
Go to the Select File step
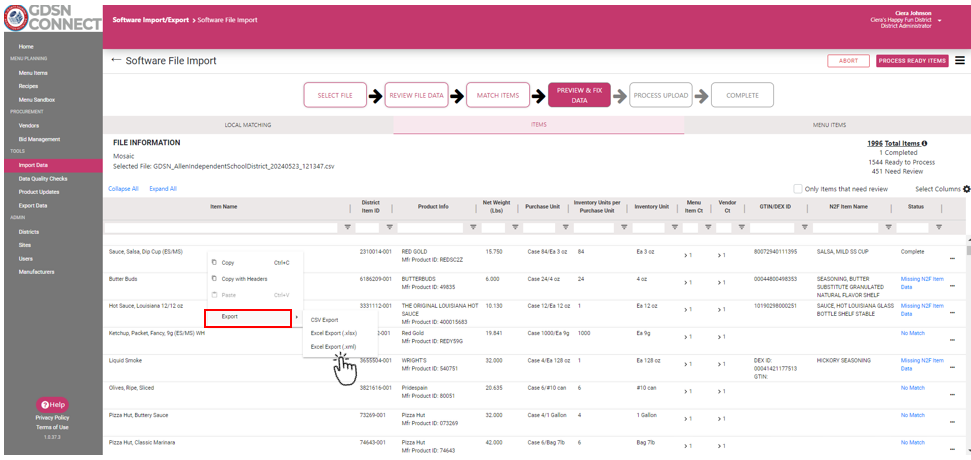[x=335, y=95]
